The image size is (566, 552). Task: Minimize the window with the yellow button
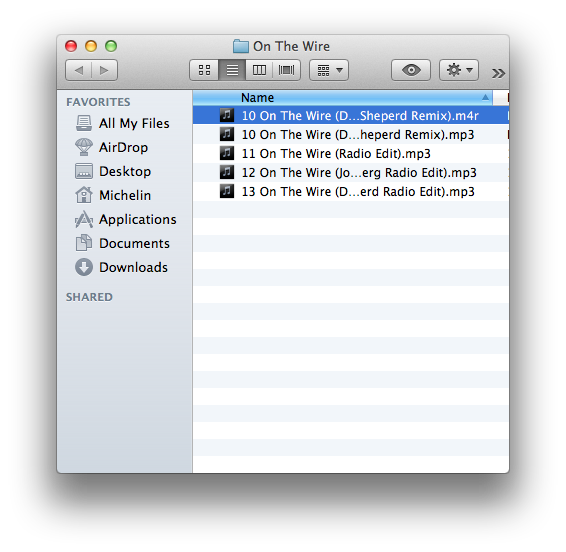[91, 46]
